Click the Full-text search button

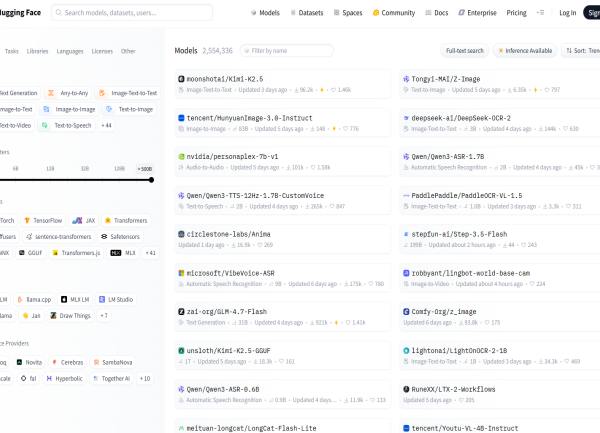click(x=465, y=50)
